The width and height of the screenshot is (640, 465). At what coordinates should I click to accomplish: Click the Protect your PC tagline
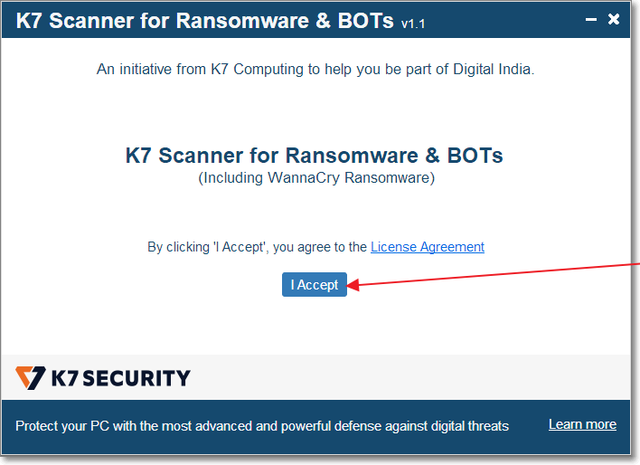click(x=262, y=426)
